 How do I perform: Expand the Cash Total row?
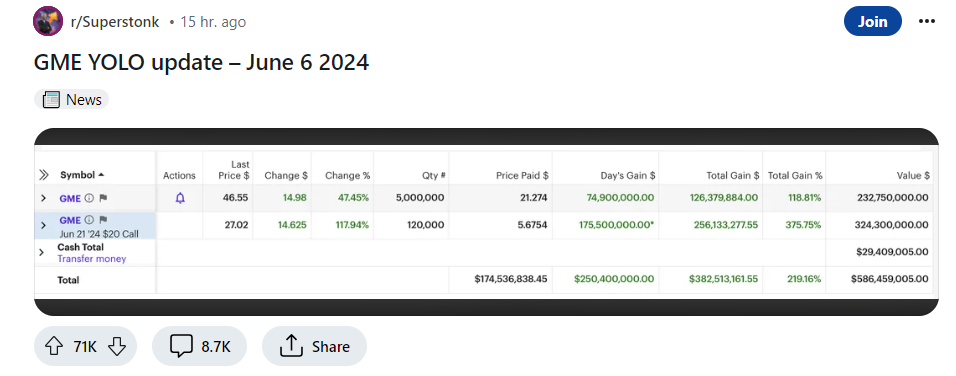point(41,252)
